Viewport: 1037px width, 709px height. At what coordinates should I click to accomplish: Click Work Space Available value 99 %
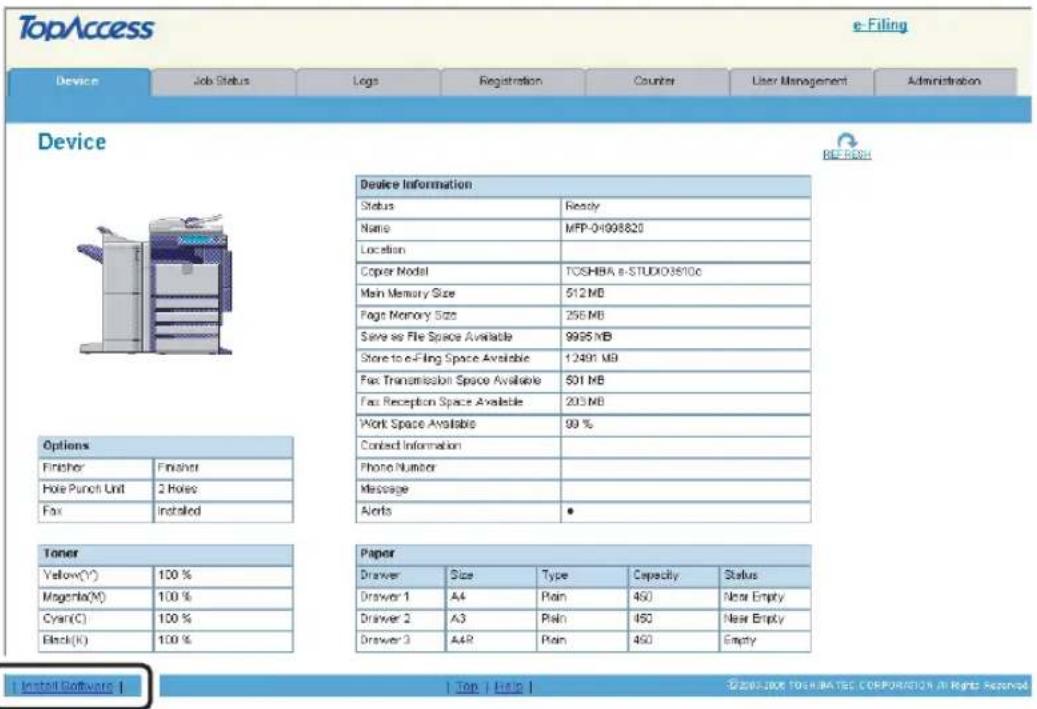(x=579, y=424)
